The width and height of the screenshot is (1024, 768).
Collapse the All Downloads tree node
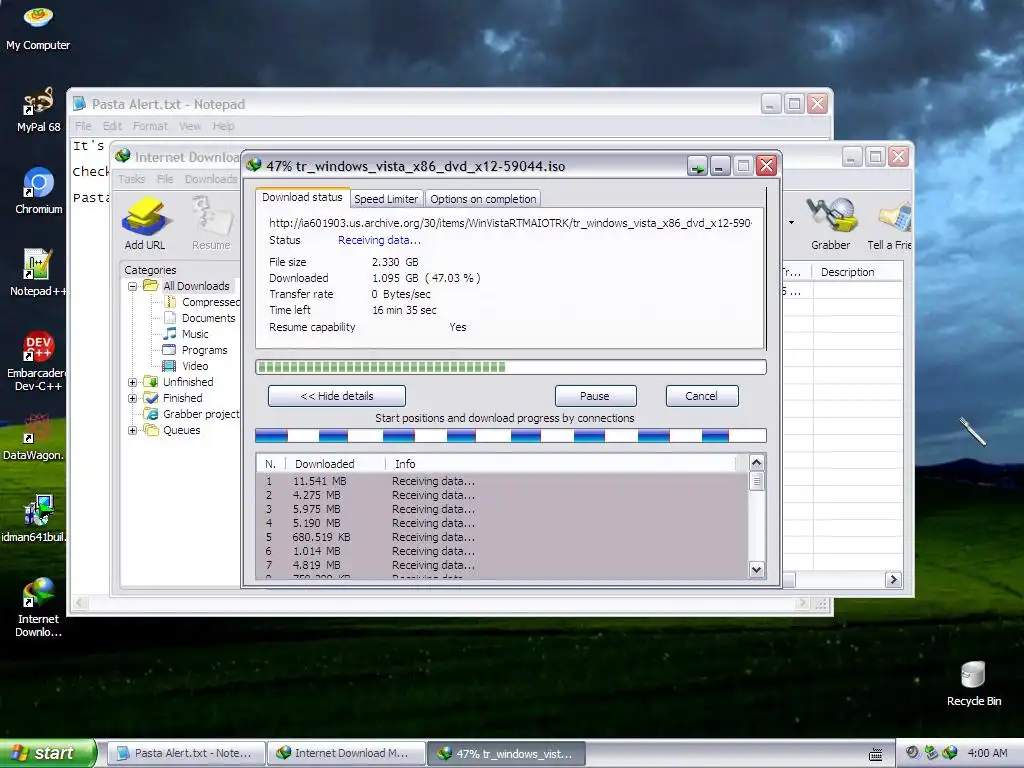tap(133, 286)
